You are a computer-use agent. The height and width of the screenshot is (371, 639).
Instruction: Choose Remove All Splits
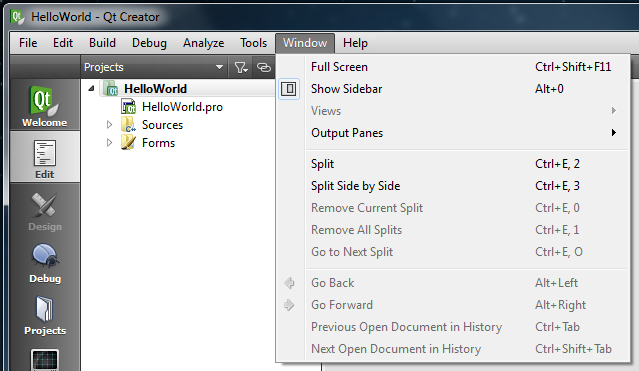click(453, 230)
